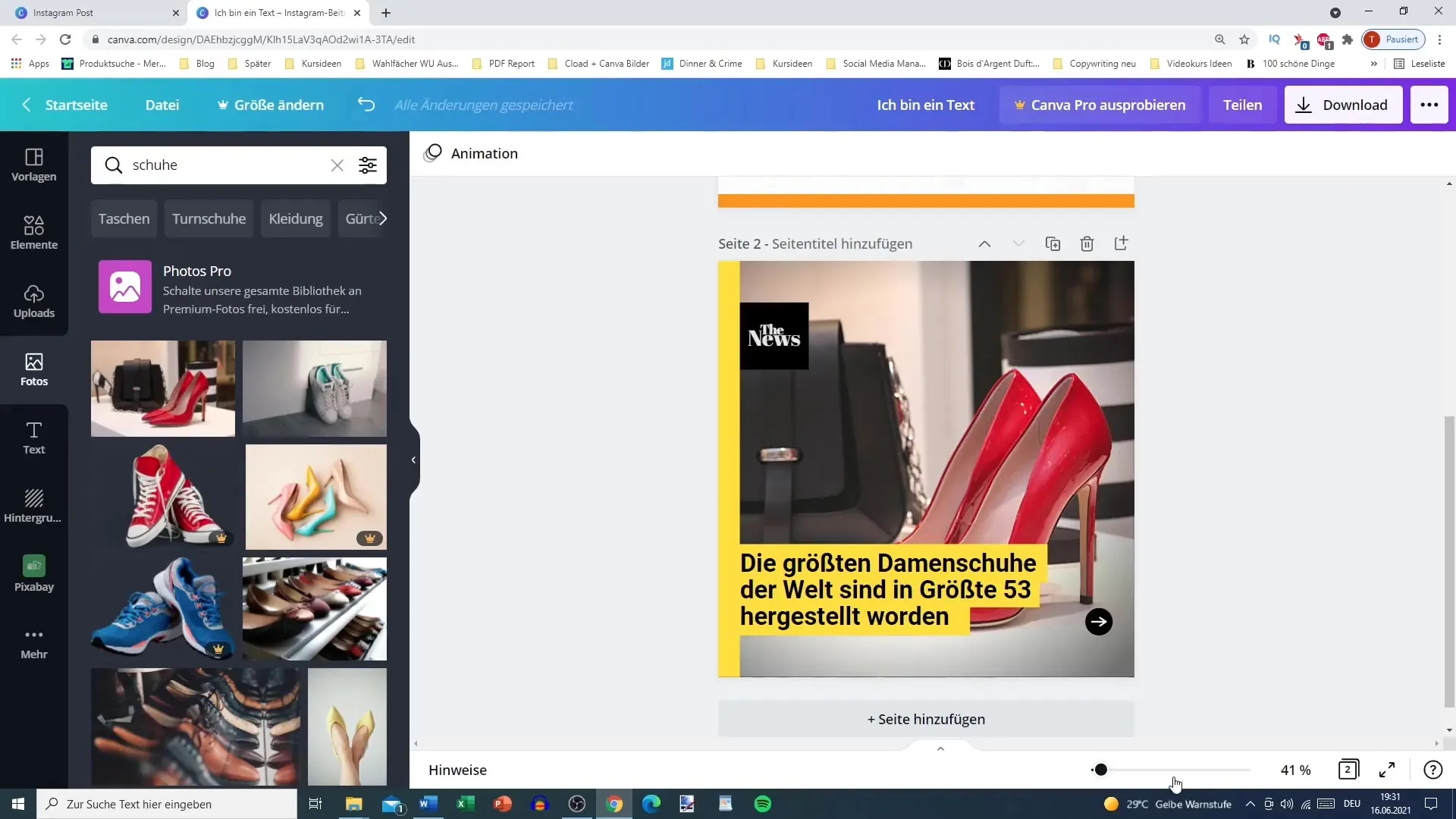Delete page 2 with trash icon

(x=1087, y=243)
